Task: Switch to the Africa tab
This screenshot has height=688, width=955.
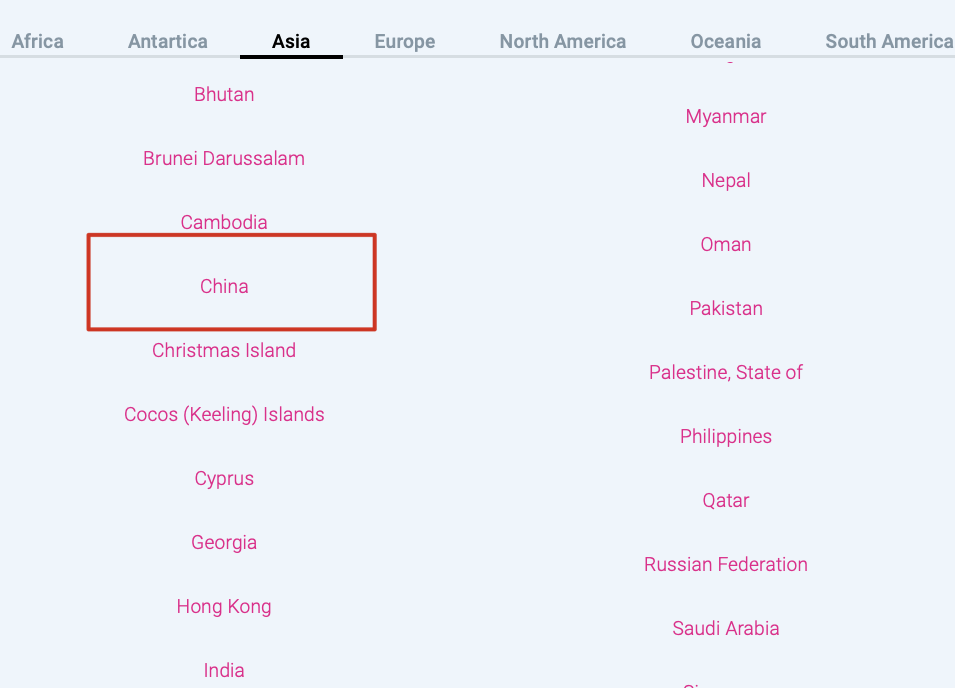Action: pos(38,41)
